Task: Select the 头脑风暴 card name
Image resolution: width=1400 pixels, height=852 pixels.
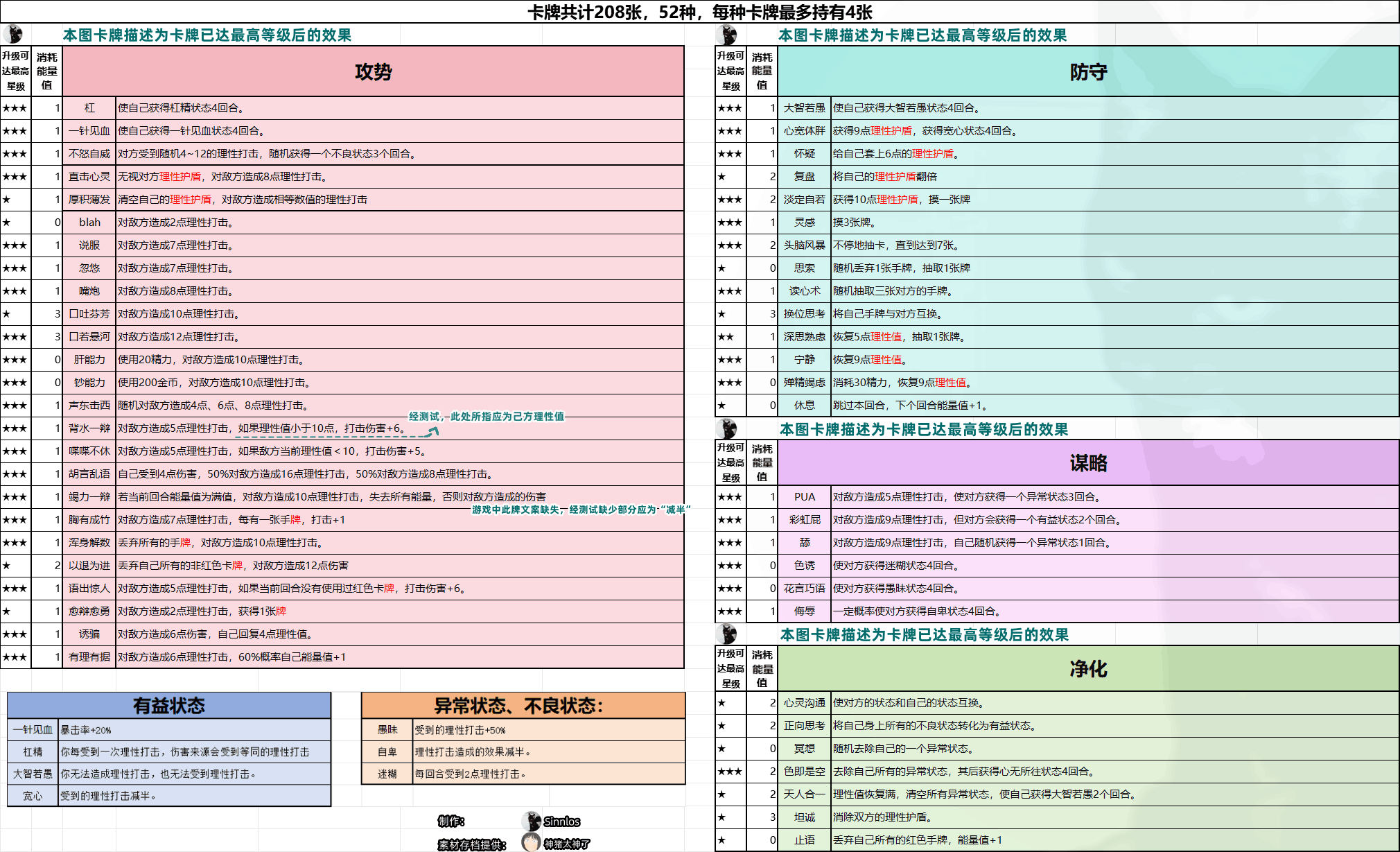Action: click(805, 245)
